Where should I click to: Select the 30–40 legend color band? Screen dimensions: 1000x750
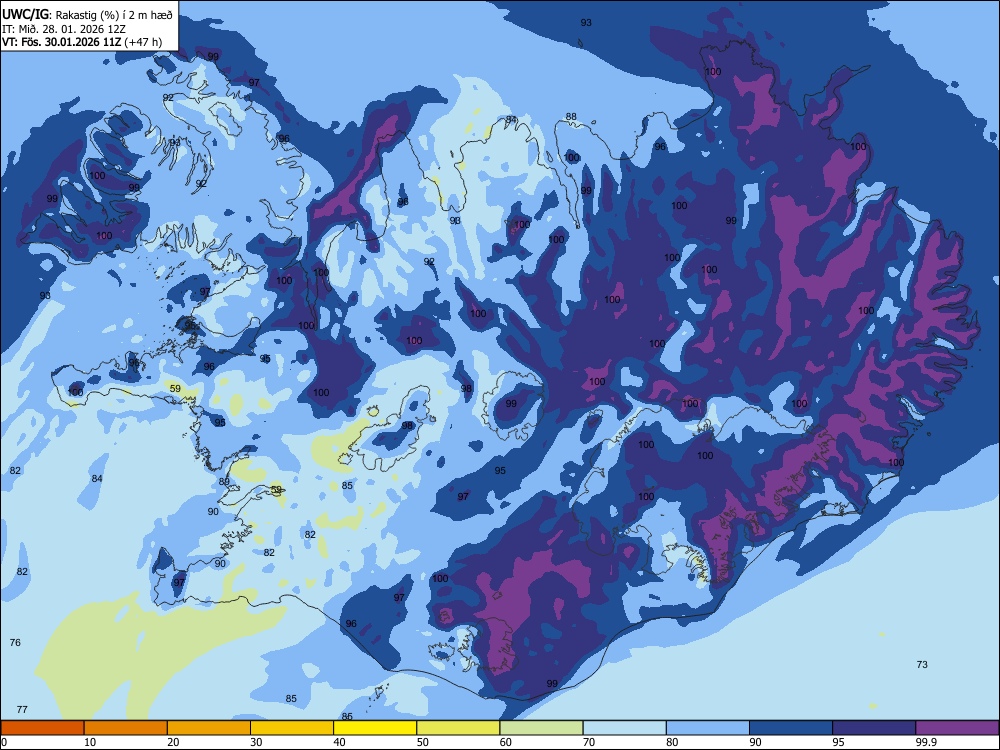(x=292, y=728)
